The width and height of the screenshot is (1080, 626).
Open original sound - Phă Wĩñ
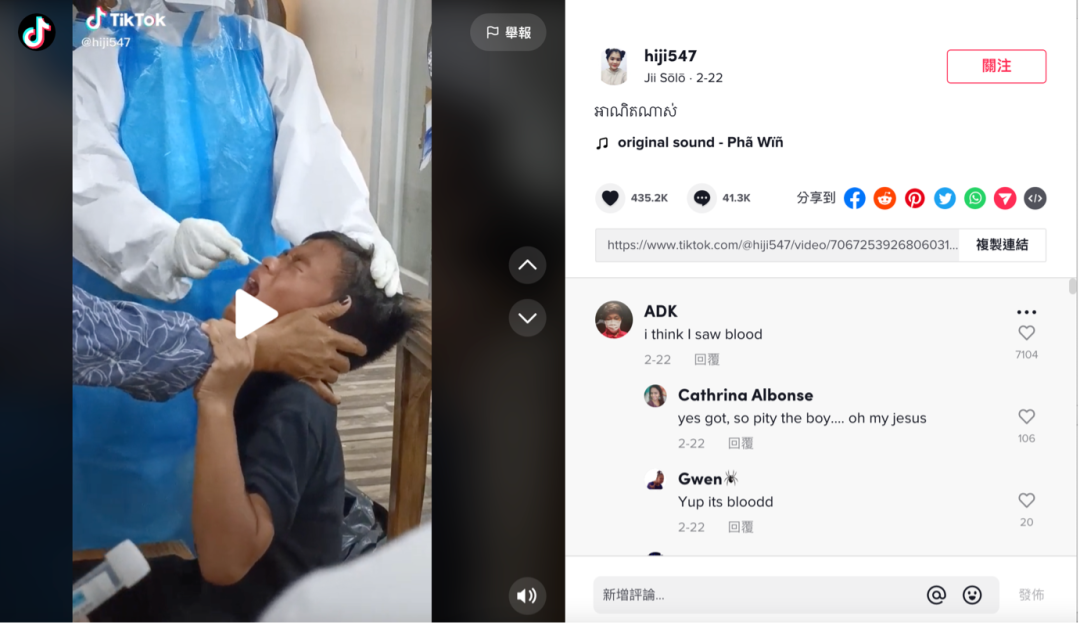coord(700,143)
